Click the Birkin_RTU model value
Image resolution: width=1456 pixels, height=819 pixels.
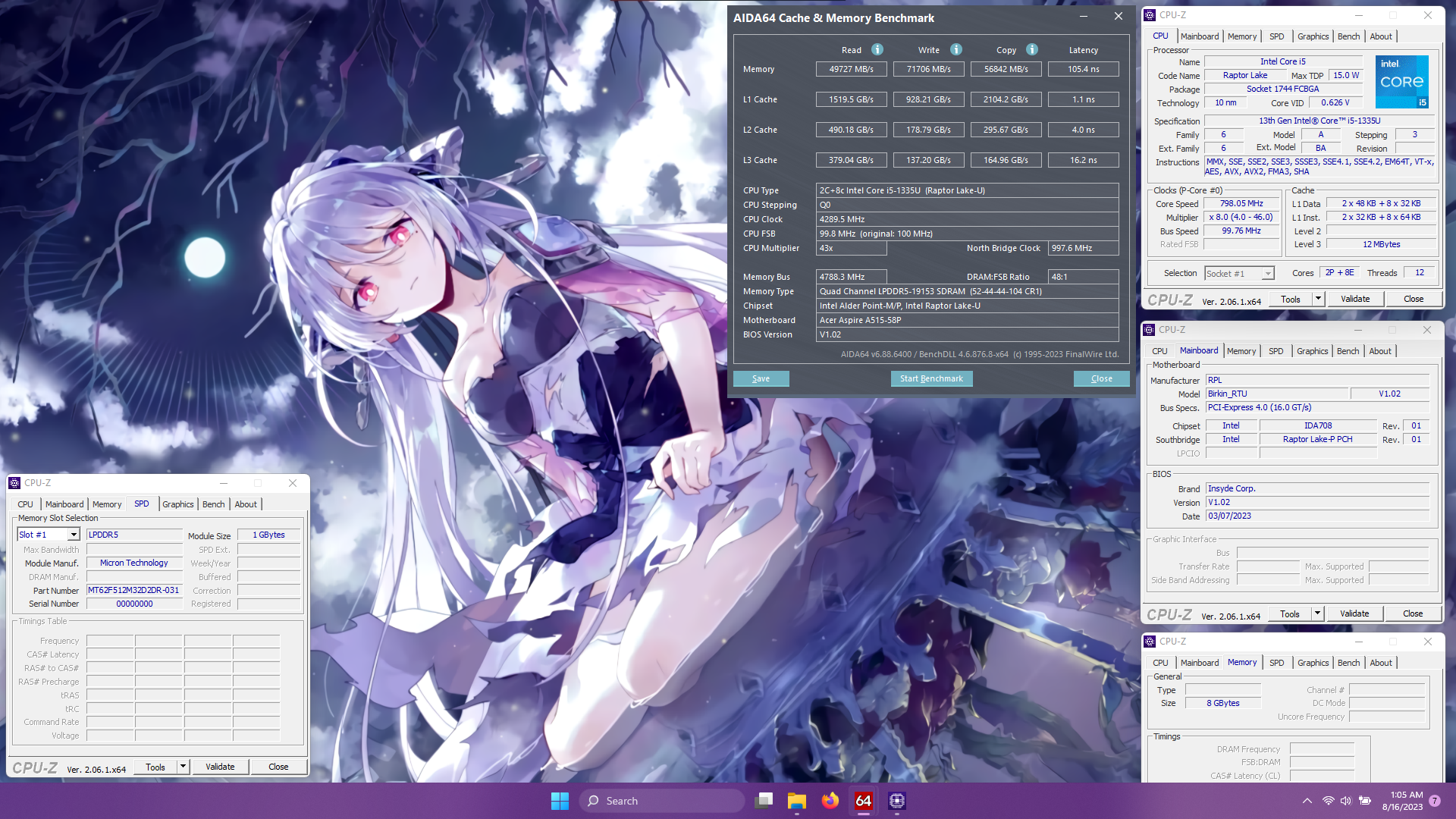[1278, 394]
